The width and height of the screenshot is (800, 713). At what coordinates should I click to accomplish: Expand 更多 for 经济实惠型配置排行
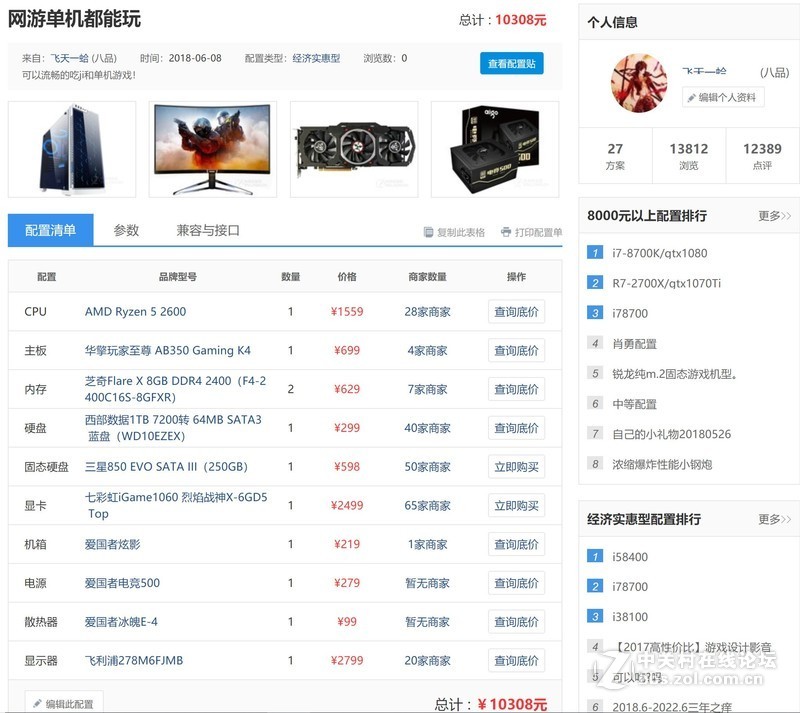click(774, 520)
